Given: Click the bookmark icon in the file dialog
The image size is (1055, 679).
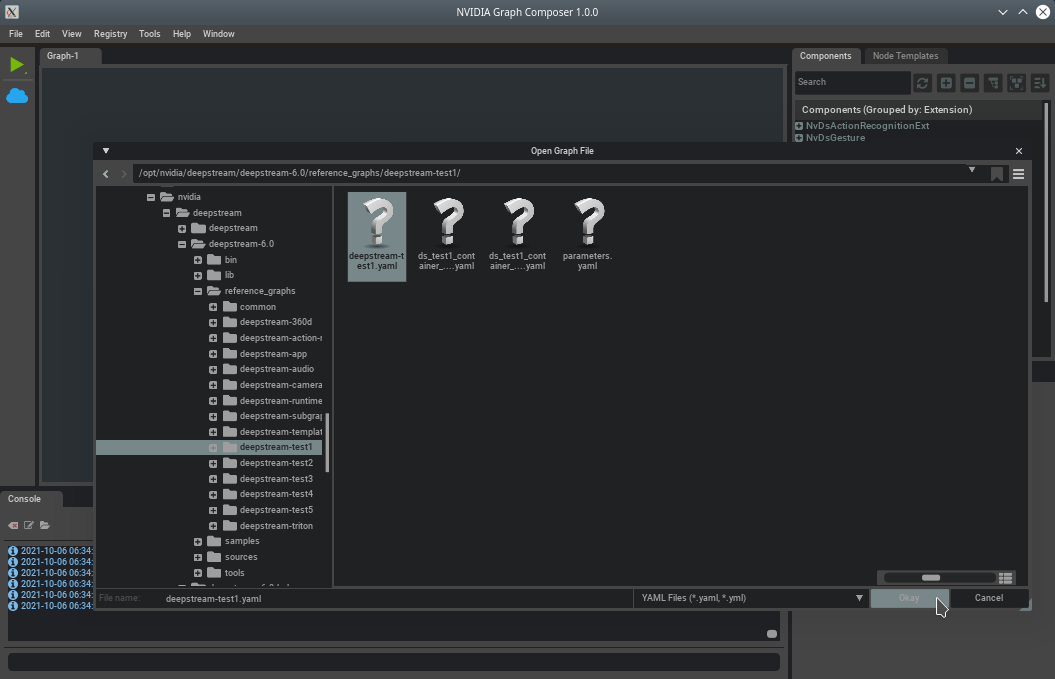Looking at the screenshot, I should tap(997, 174).
